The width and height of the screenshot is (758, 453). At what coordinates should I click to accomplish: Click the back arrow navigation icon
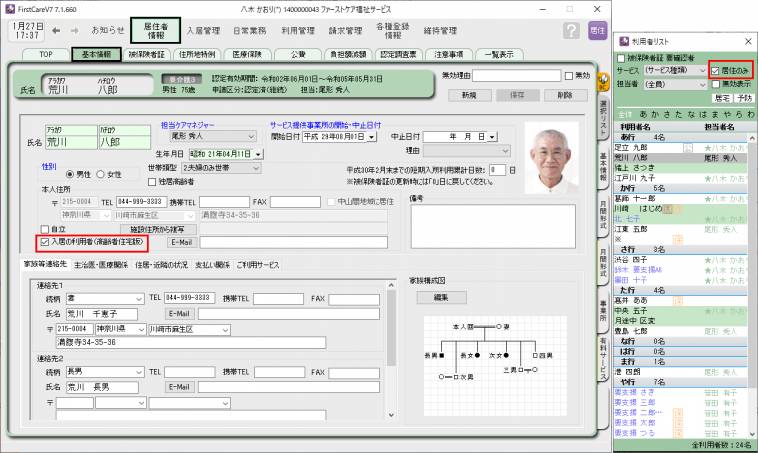[x=57, y=31]
